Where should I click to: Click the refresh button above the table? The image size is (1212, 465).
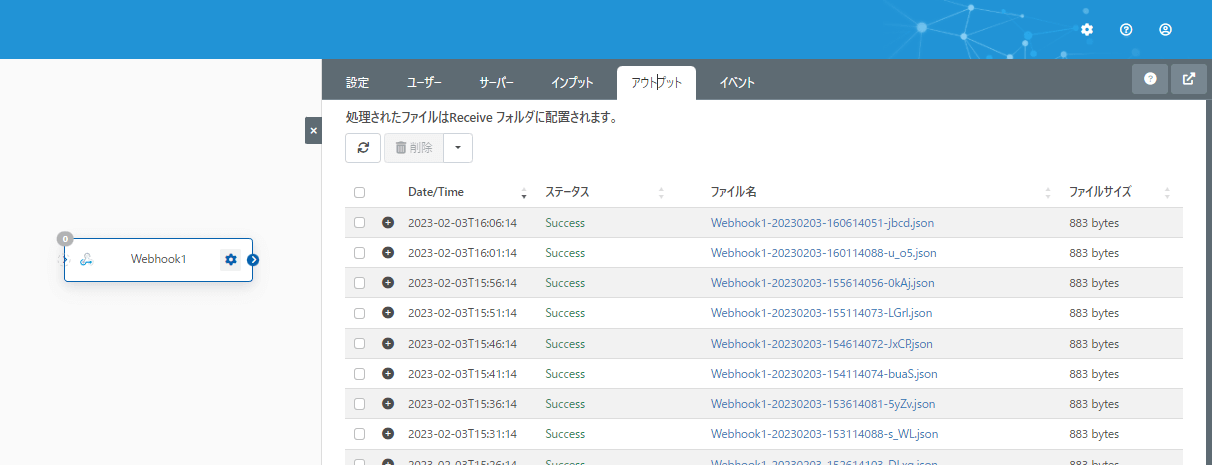pos(363,148)
